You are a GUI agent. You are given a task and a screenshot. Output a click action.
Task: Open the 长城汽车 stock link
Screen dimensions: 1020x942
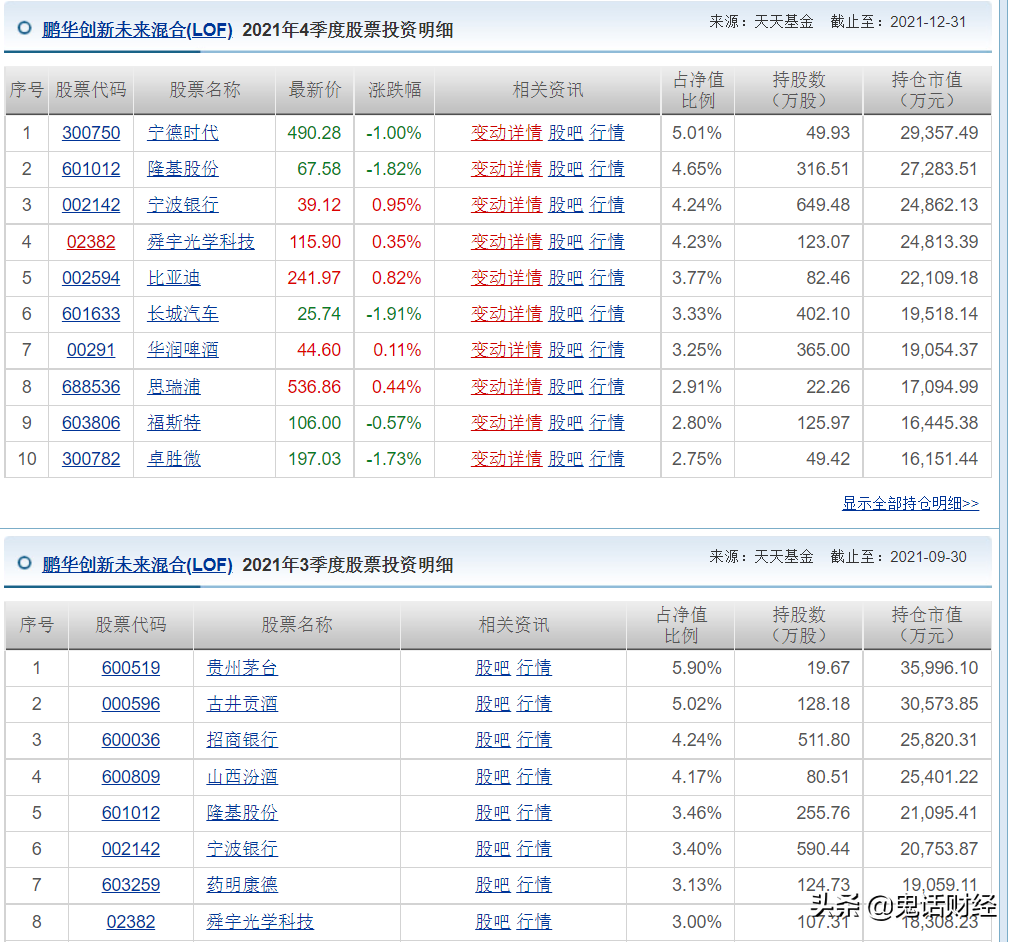[183, 314]
